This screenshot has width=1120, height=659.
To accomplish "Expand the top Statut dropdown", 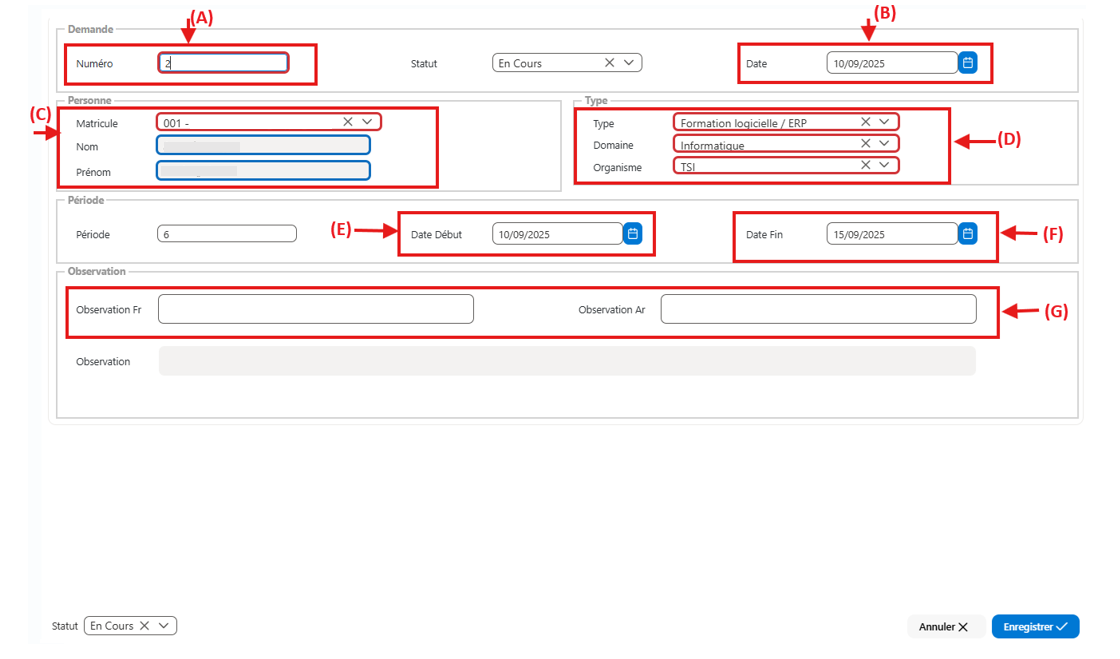I will (629, 63).
